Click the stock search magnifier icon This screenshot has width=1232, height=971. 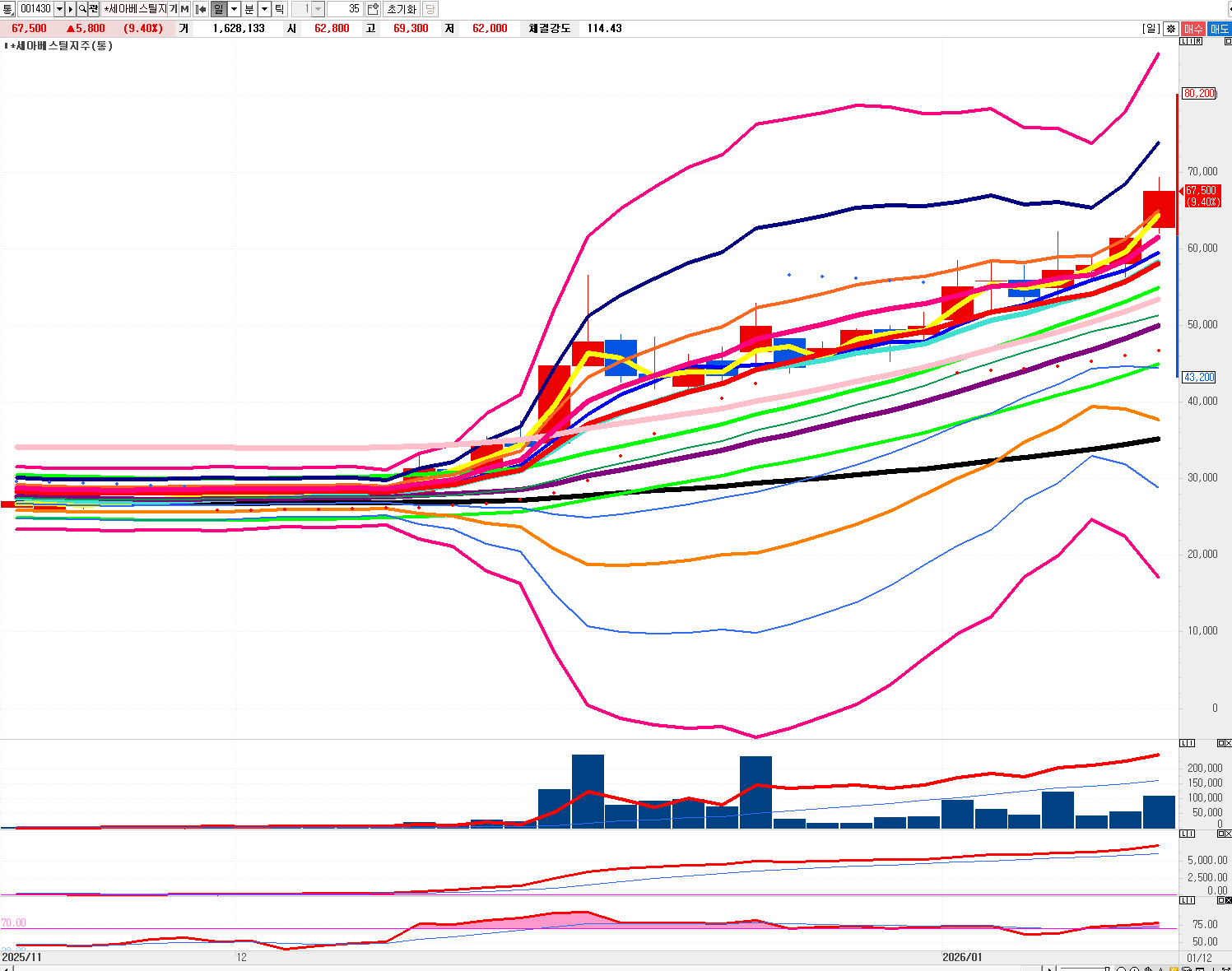(x=82, y=9)
